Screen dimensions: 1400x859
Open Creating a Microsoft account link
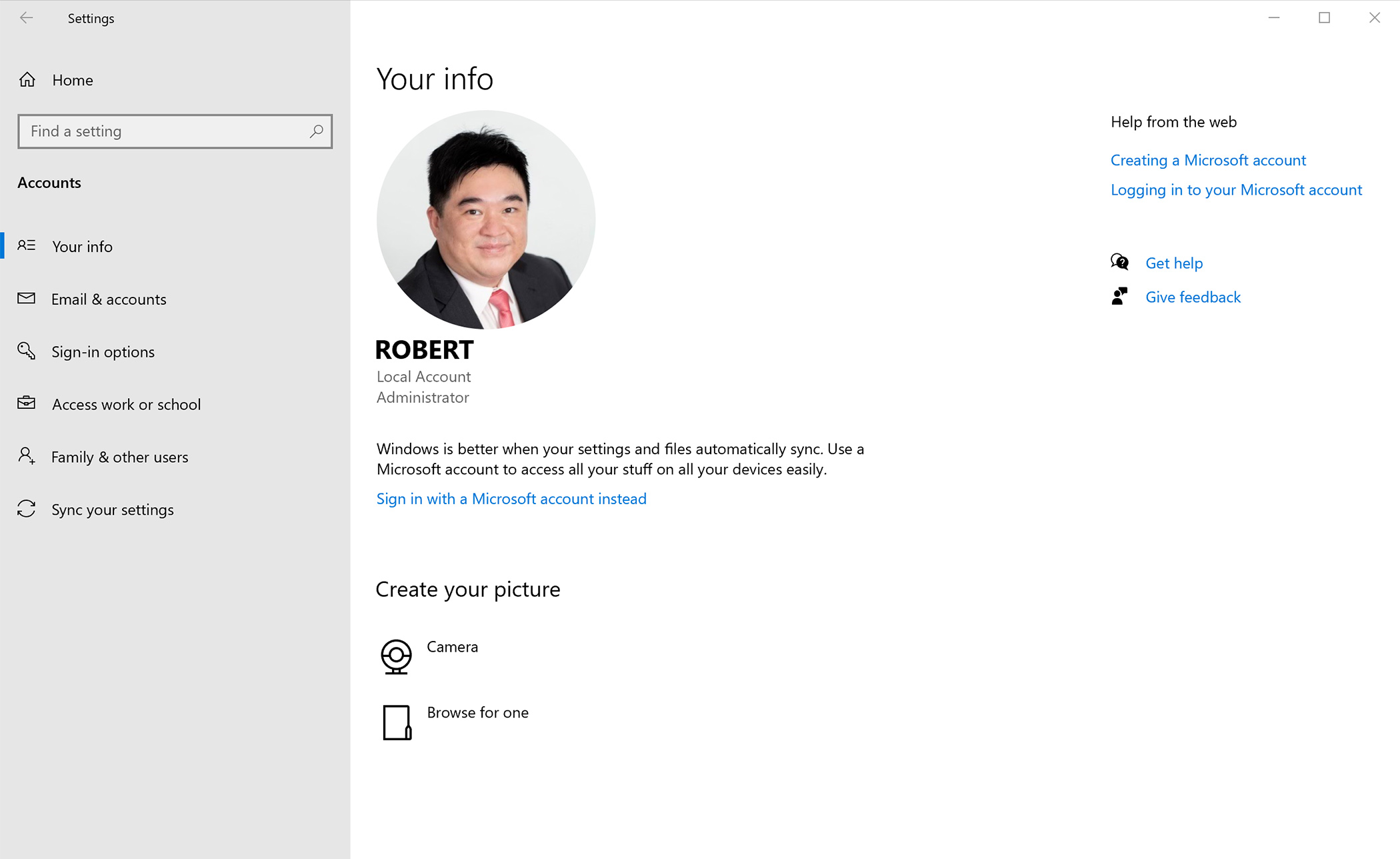(1208, 160)
